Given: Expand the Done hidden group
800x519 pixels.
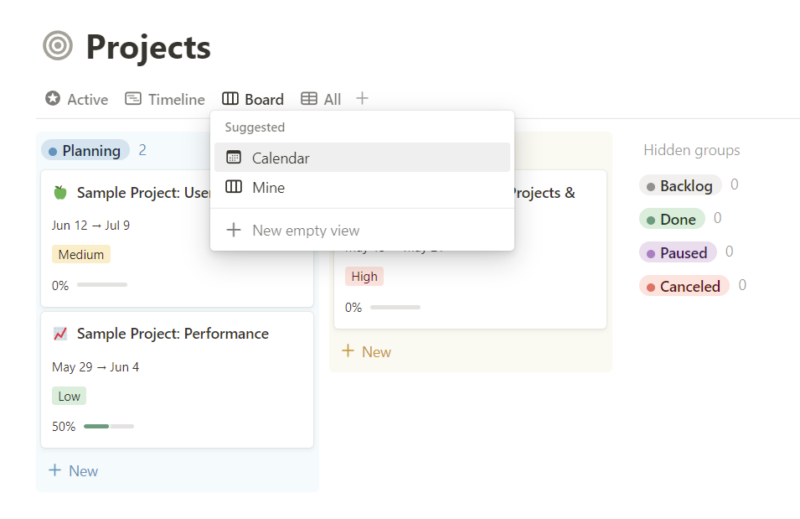Looking at the screenshot, I should [x=672, y=219].
